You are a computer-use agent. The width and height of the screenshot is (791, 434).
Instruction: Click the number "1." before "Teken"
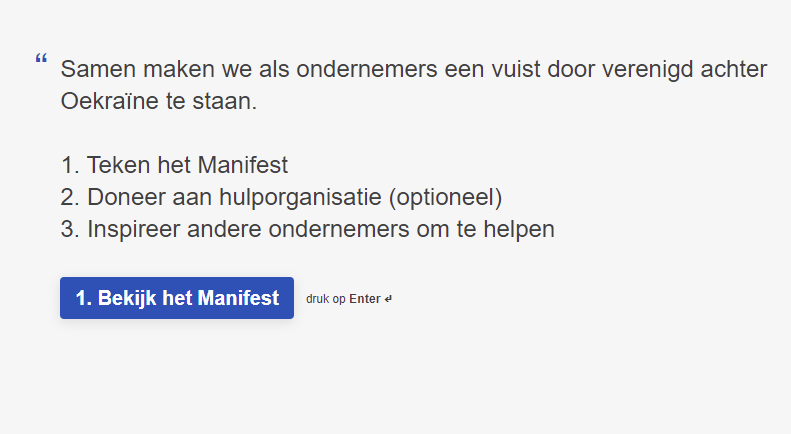point(70,165)
